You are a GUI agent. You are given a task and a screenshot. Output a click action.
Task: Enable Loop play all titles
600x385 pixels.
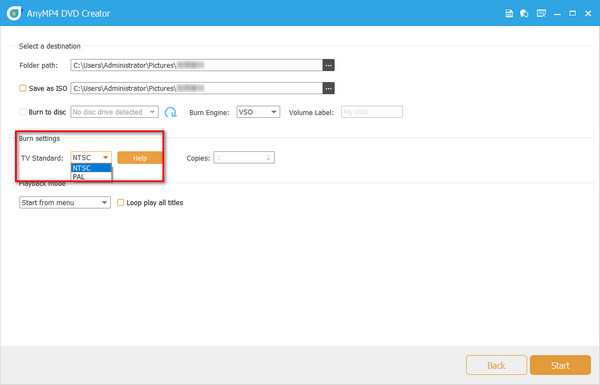click(121, 203)
